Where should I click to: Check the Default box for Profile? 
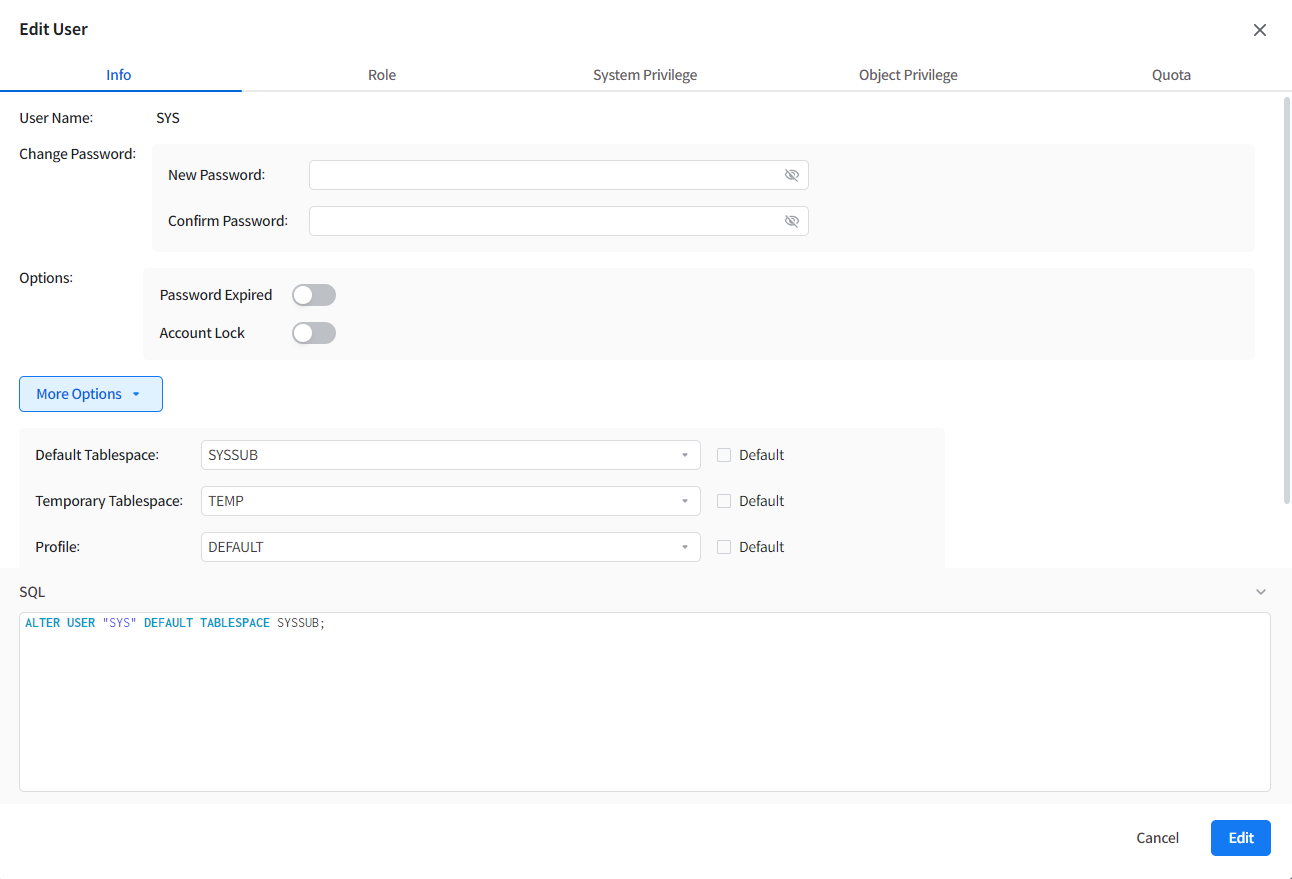724,547
